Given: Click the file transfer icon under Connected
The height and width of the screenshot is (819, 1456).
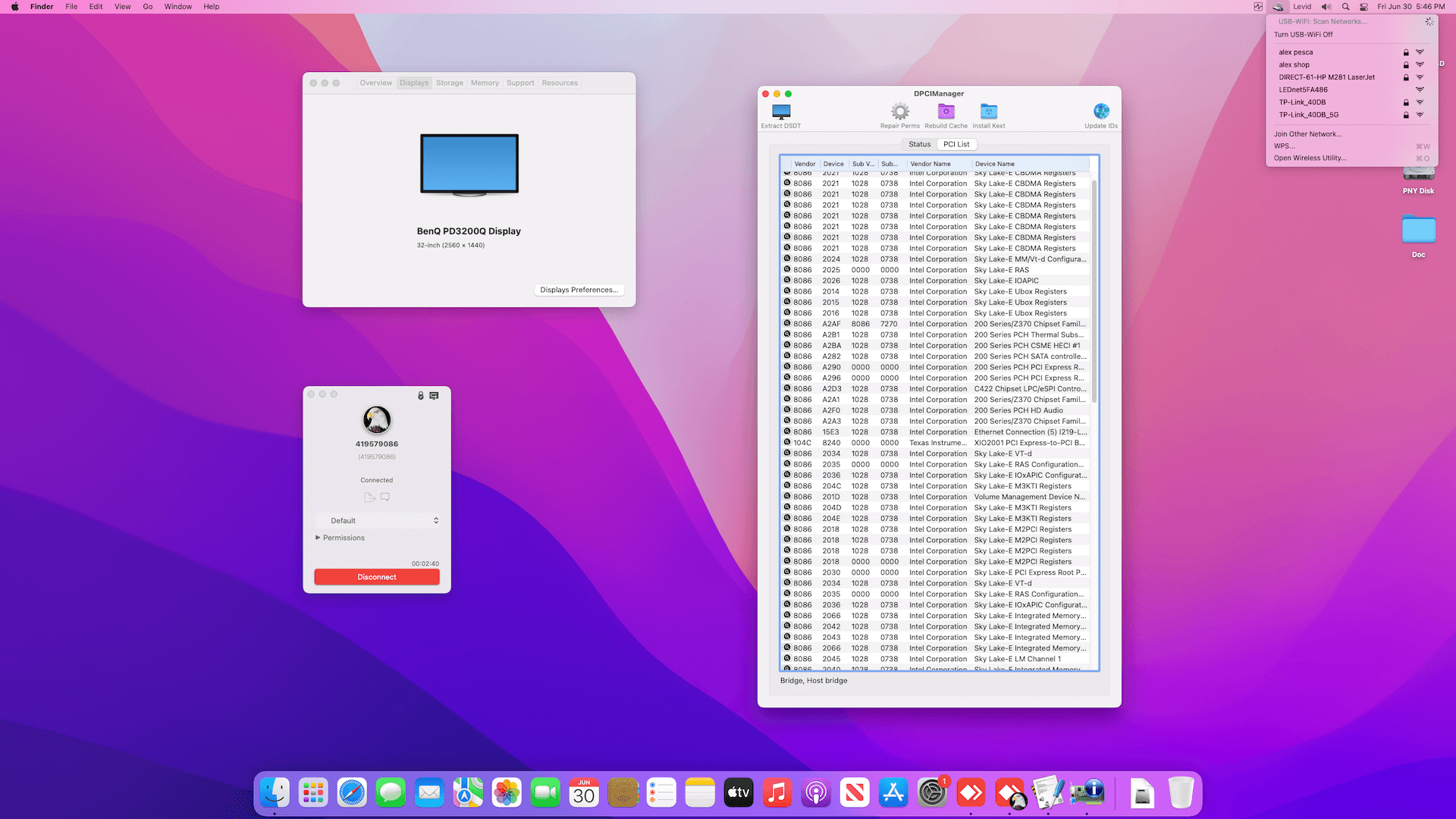Looking at the screenshot, I should pos(369,497).
